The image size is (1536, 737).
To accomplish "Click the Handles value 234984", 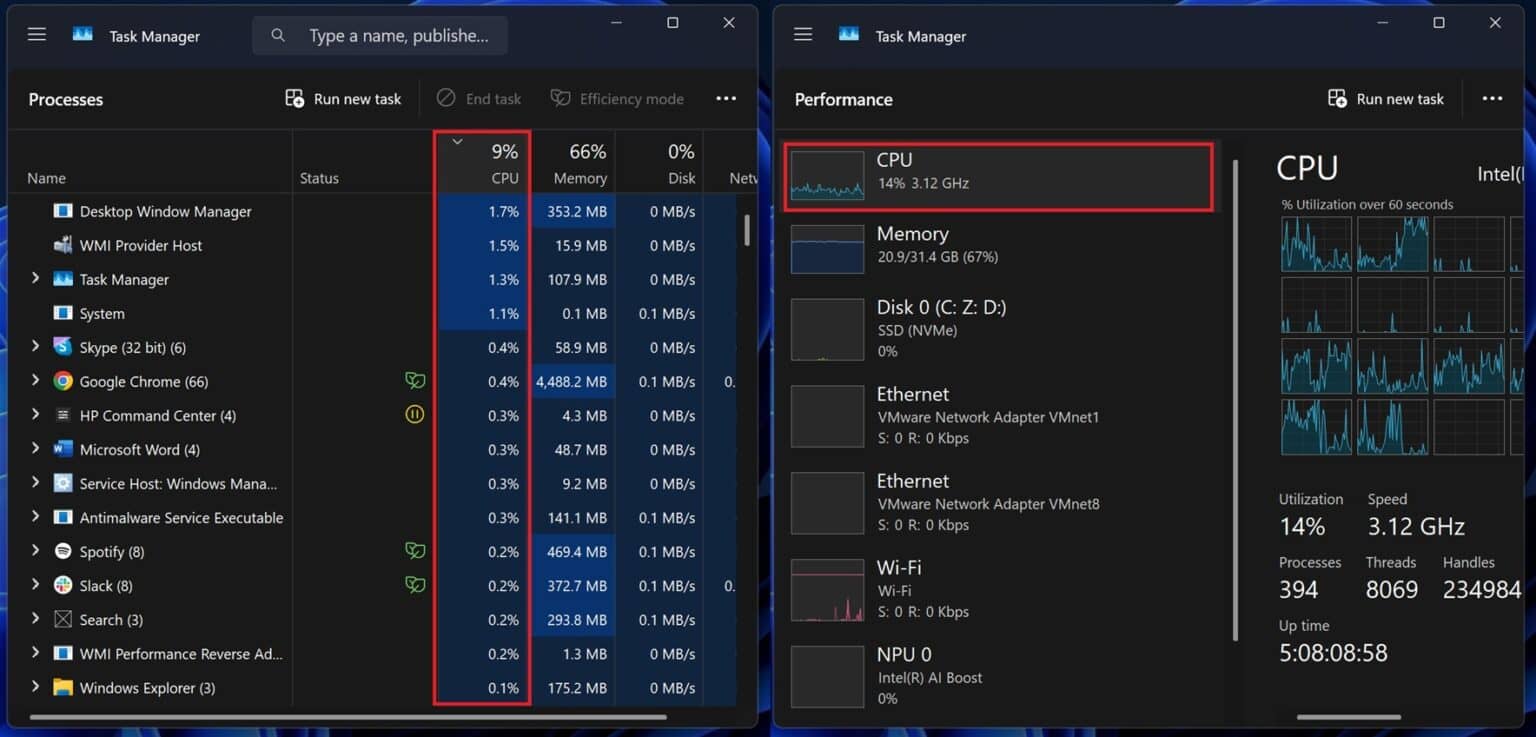I will 1482,590.
